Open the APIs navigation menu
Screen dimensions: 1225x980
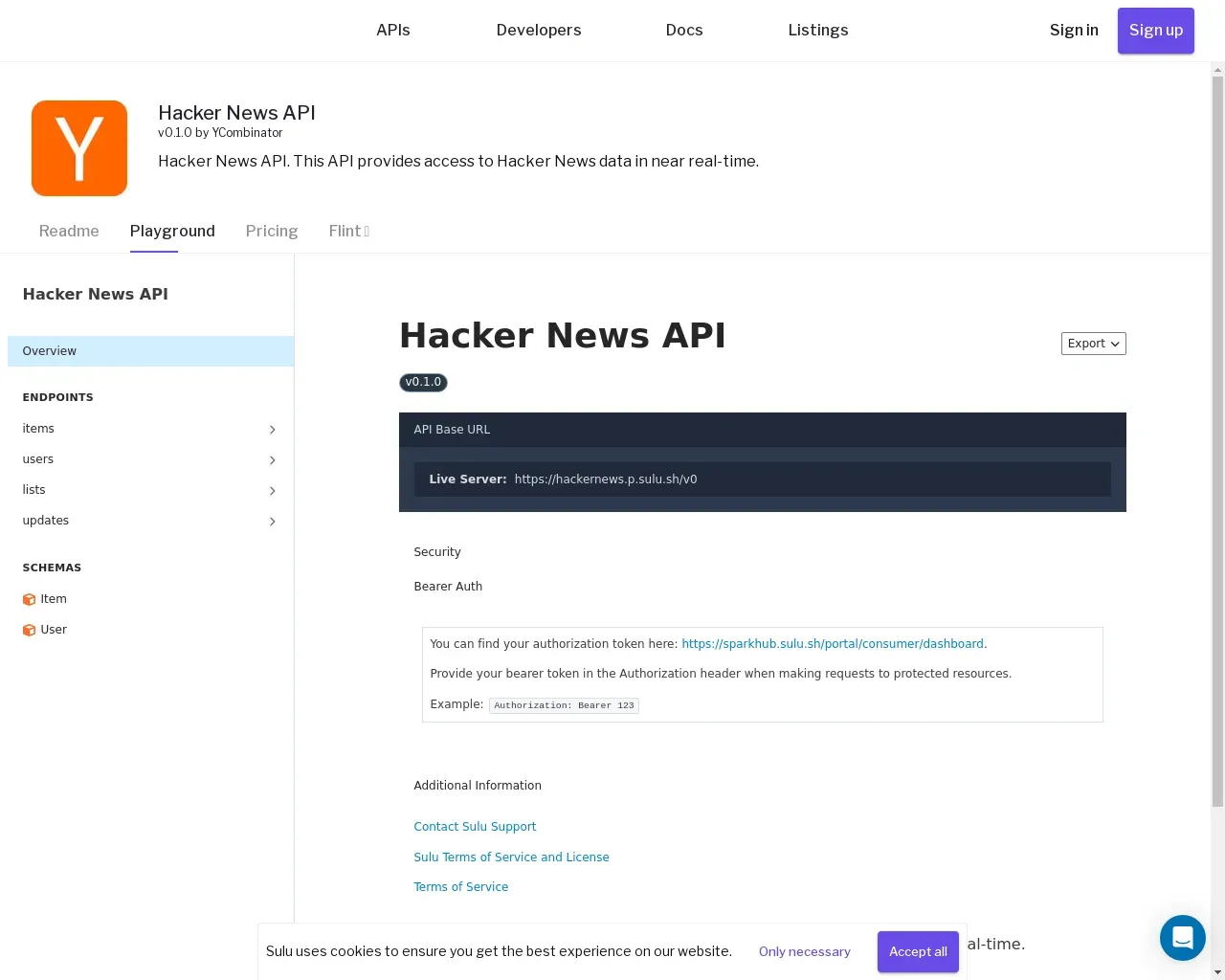[x=393, y=30]
